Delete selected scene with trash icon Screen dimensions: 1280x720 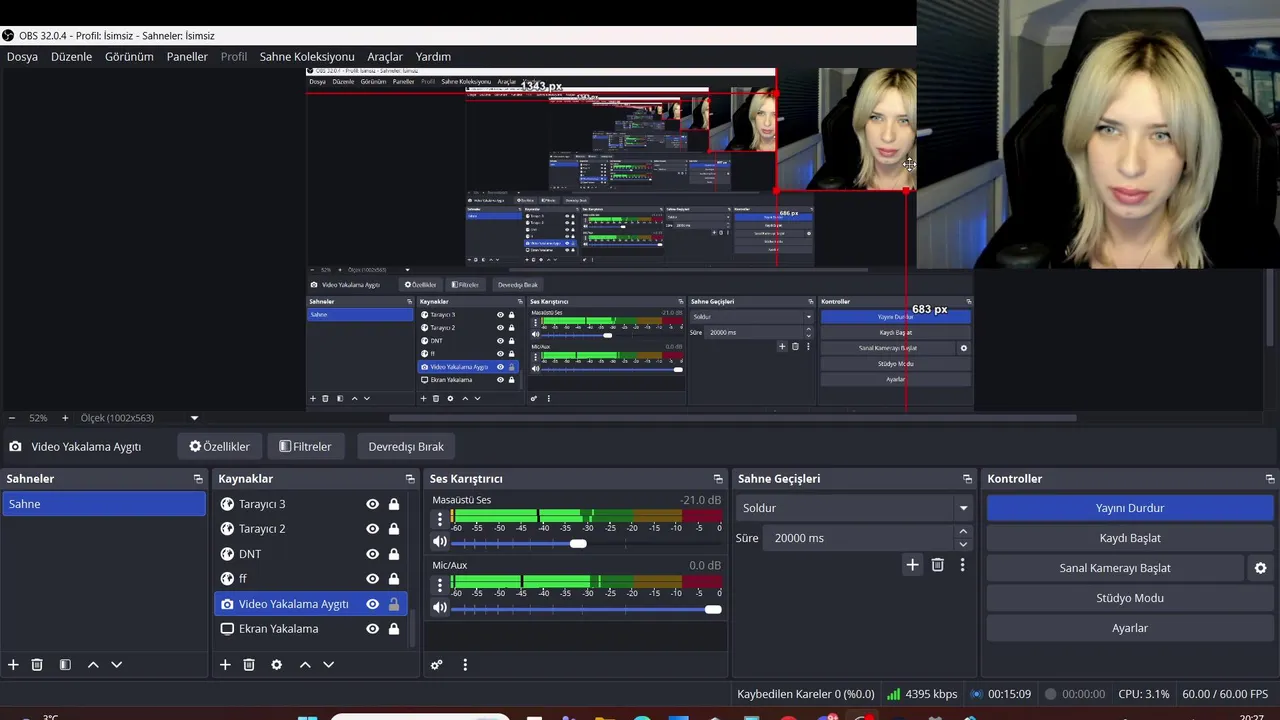[37, 664]
